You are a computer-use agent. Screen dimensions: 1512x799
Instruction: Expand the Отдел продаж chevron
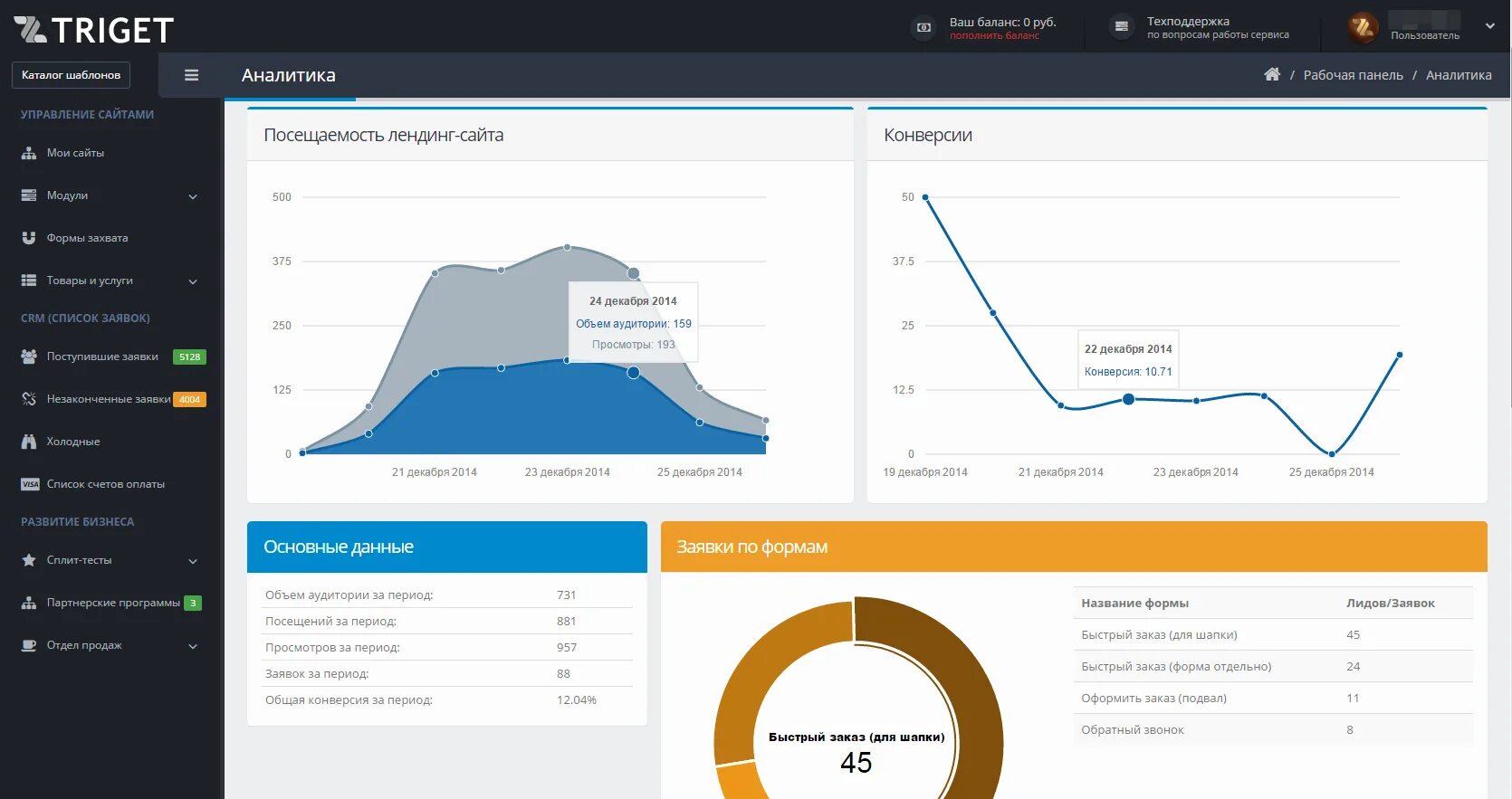193,646
